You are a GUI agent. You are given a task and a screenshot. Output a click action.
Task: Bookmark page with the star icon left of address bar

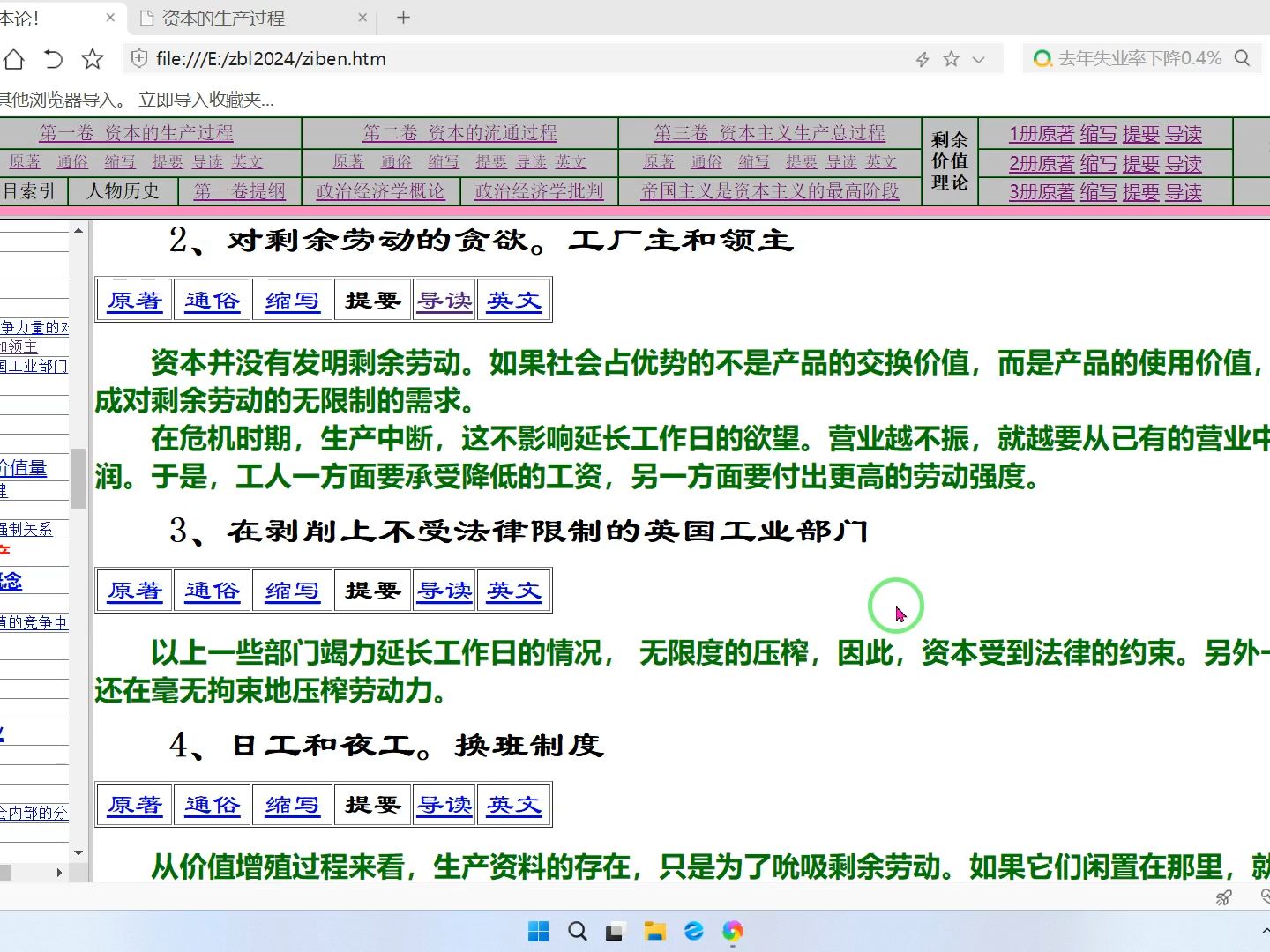[x=93, y=59]
